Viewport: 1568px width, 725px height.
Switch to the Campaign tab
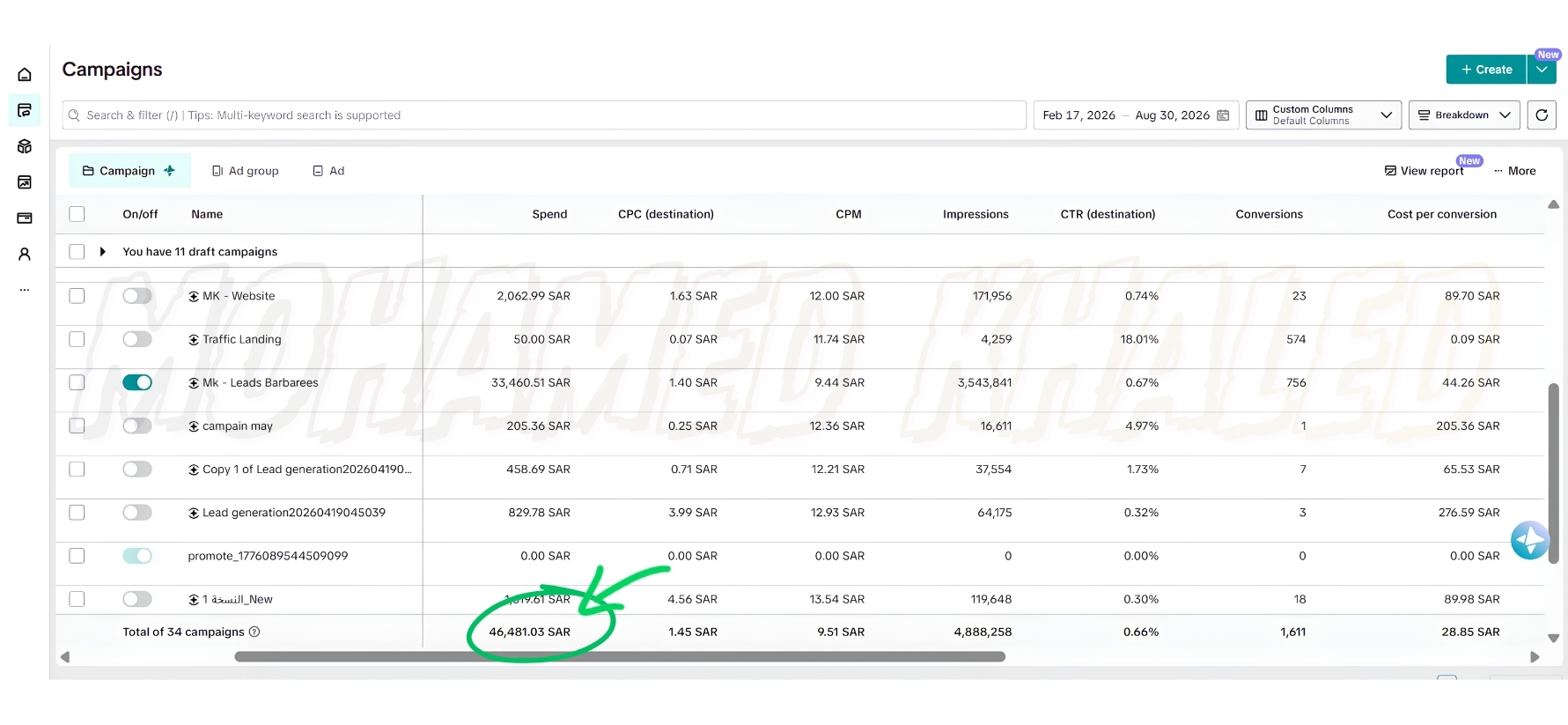(x=129, y=171)
